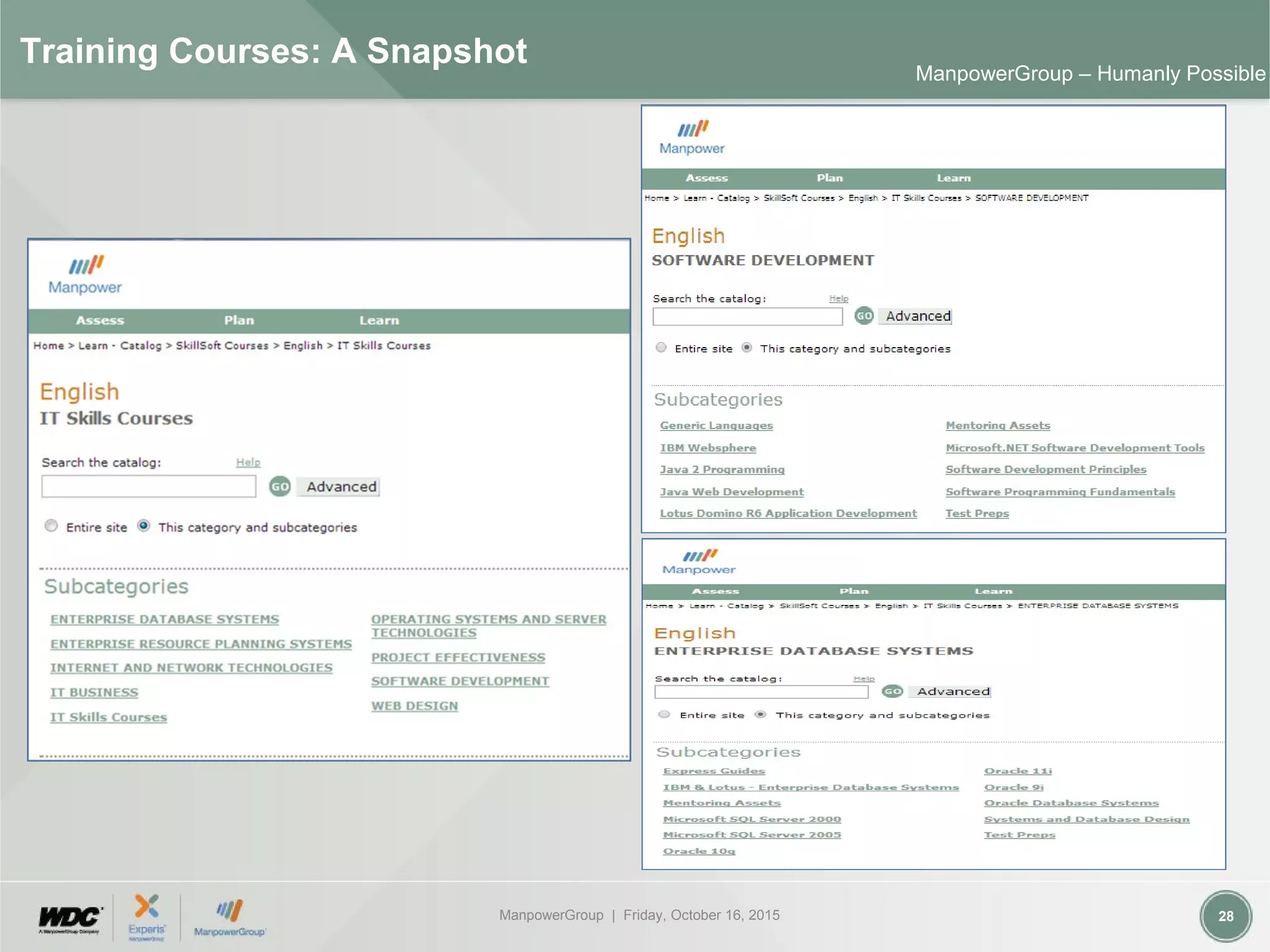
Task: Open Help link in IT Skills Courses panel
Action: point(248,462)
